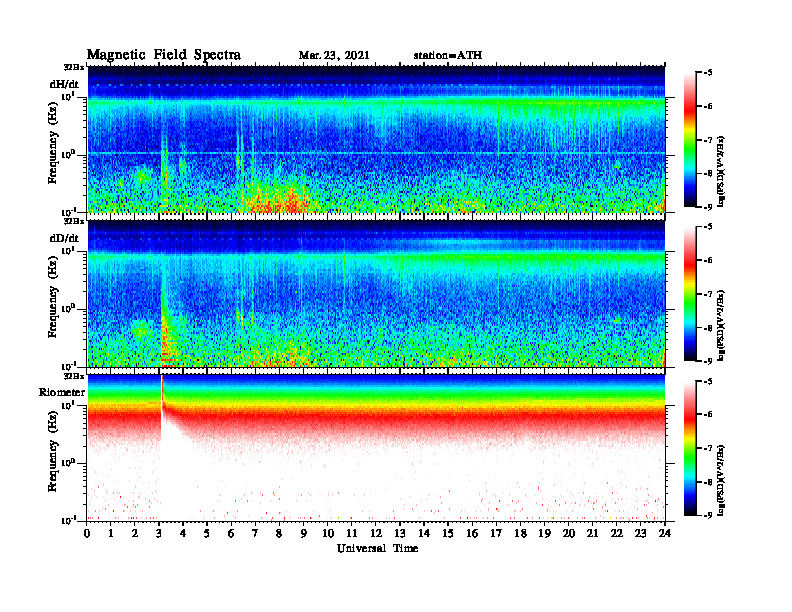
Task: Click the 'Universal Time' axis title
Action: pyautogui.click(x=377, y=548)
